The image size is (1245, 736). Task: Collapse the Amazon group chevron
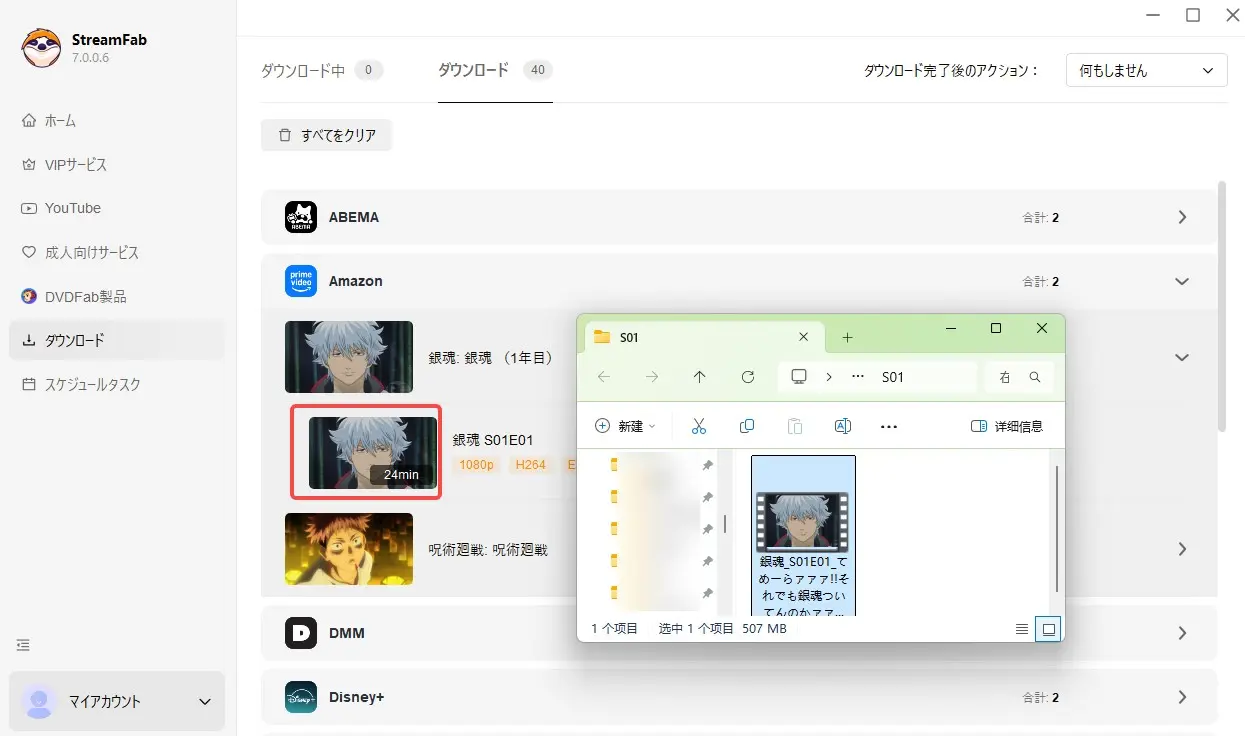(1182, 281)
